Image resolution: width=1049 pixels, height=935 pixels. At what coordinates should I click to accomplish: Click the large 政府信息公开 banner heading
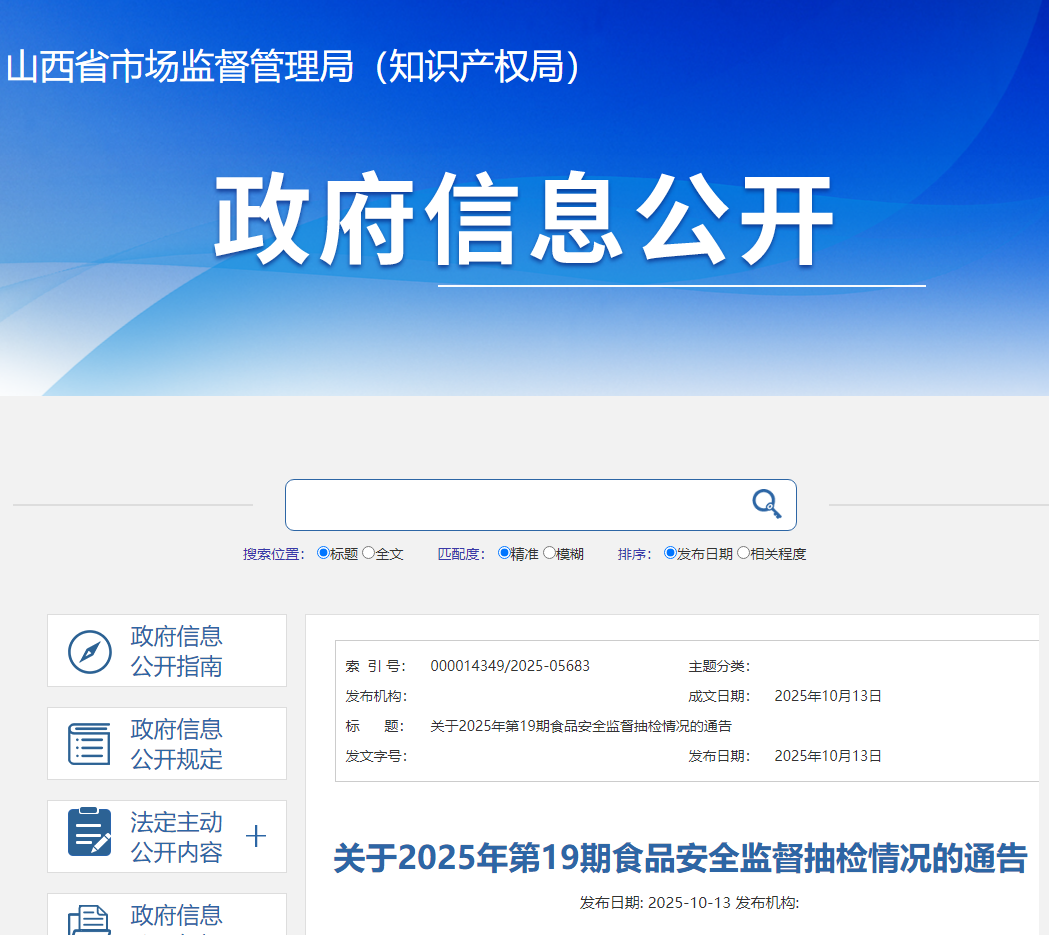[524, 222]
